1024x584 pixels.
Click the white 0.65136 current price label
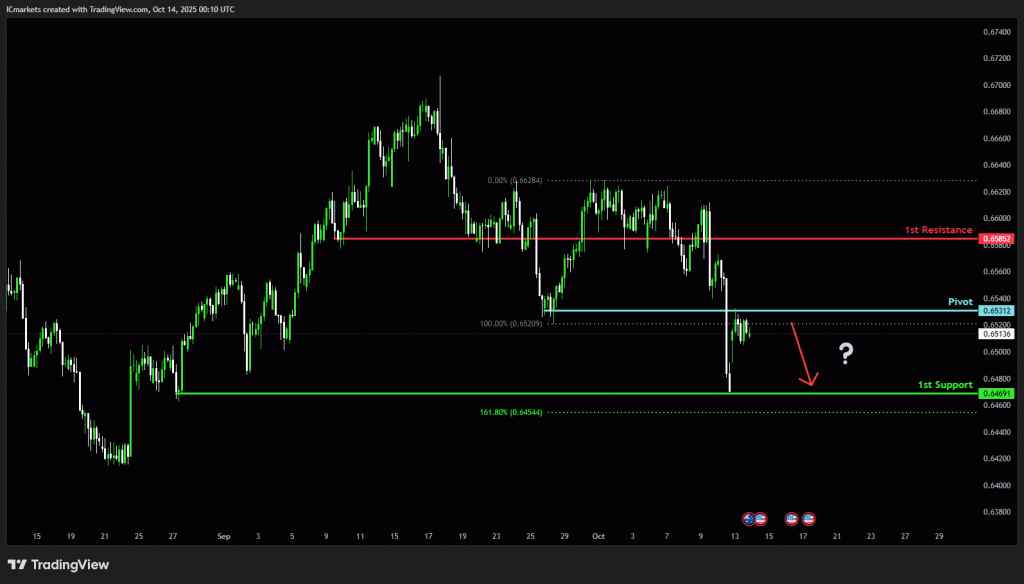[997, 334]
